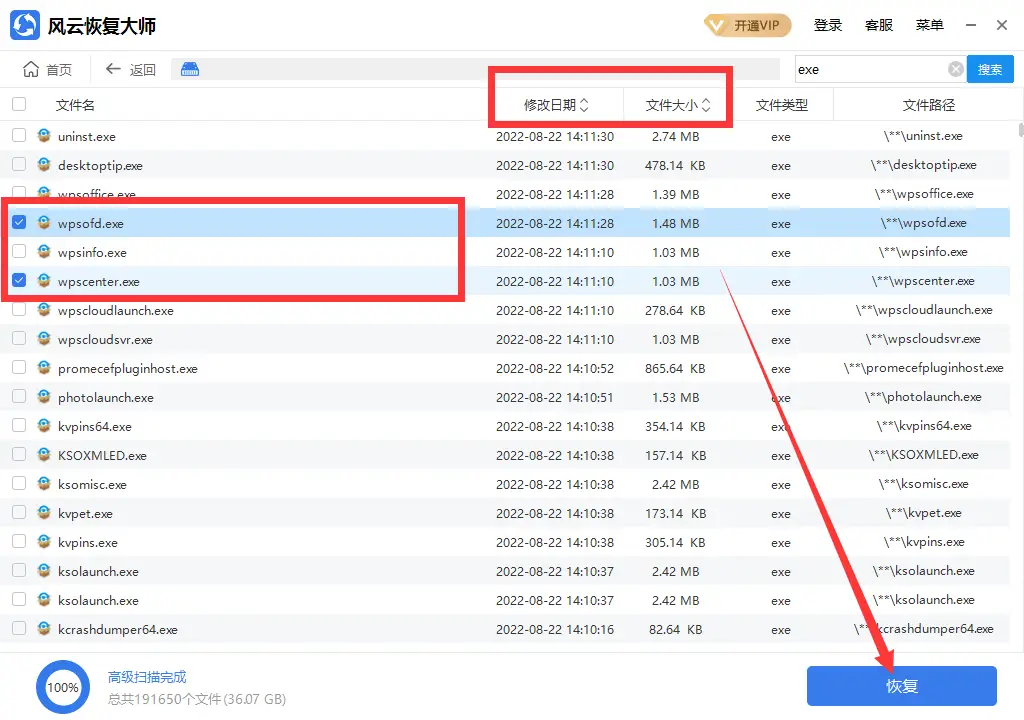Open 客服 customer service

[x=878, y=25]
